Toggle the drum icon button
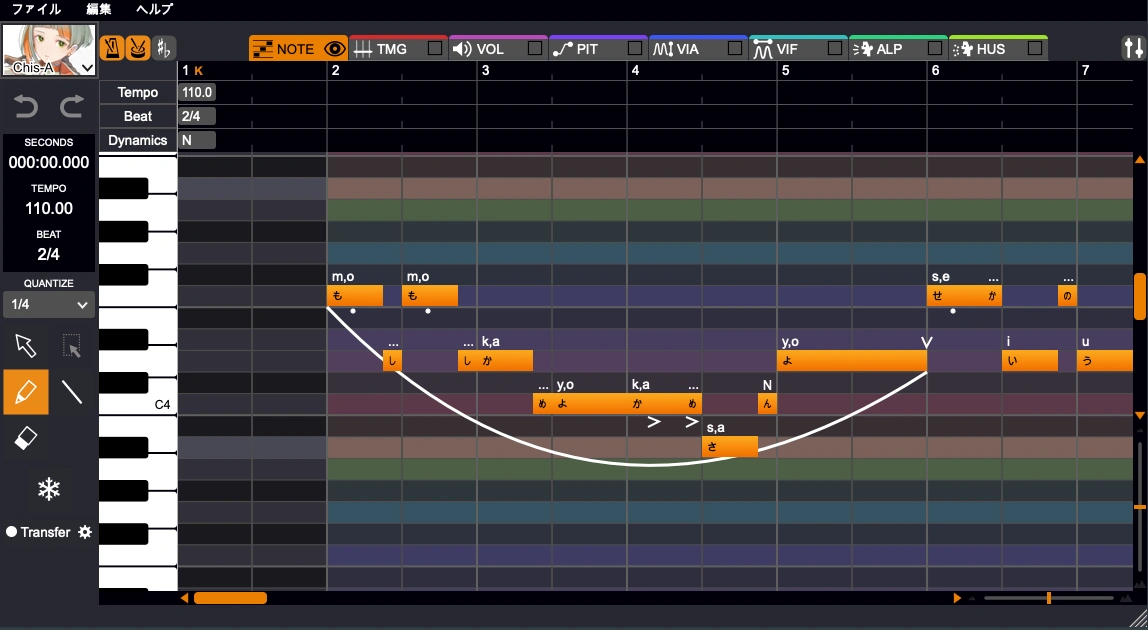Viewport: 1148px width, 630px height. click(138, 48)
